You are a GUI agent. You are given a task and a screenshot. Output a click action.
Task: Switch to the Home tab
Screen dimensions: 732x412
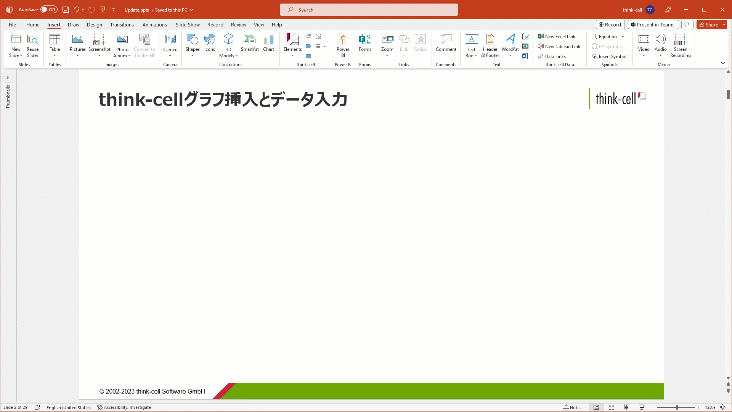pos(33,25)
